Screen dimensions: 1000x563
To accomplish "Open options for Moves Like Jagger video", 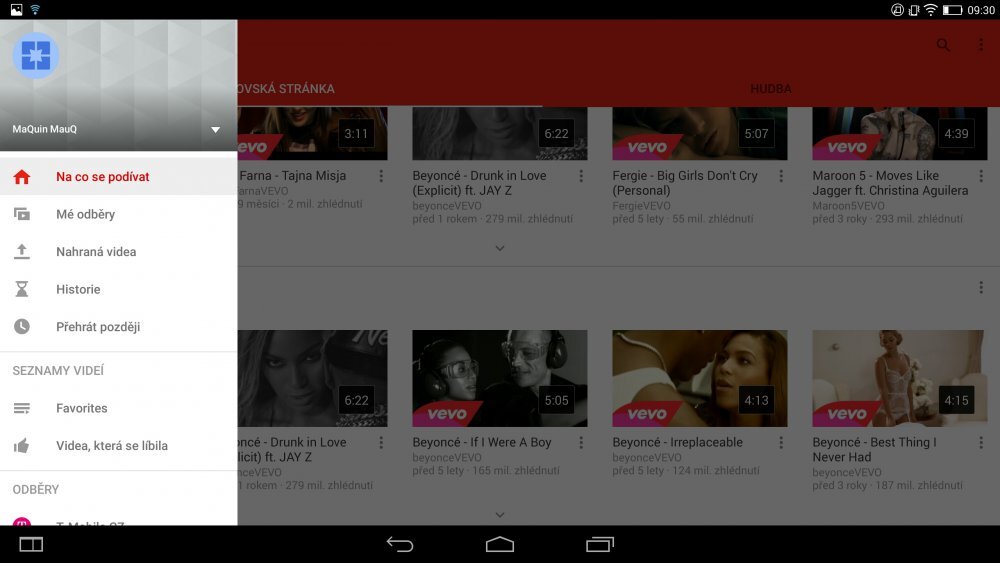I will (x=981, y=176).
